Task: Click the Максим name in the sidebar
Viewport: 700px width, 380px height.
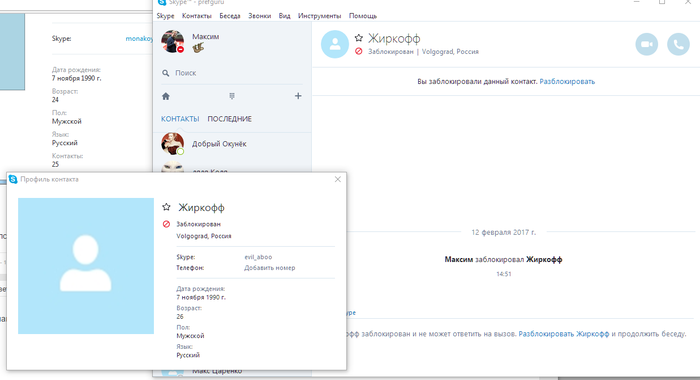Action: tap(205, 37)
